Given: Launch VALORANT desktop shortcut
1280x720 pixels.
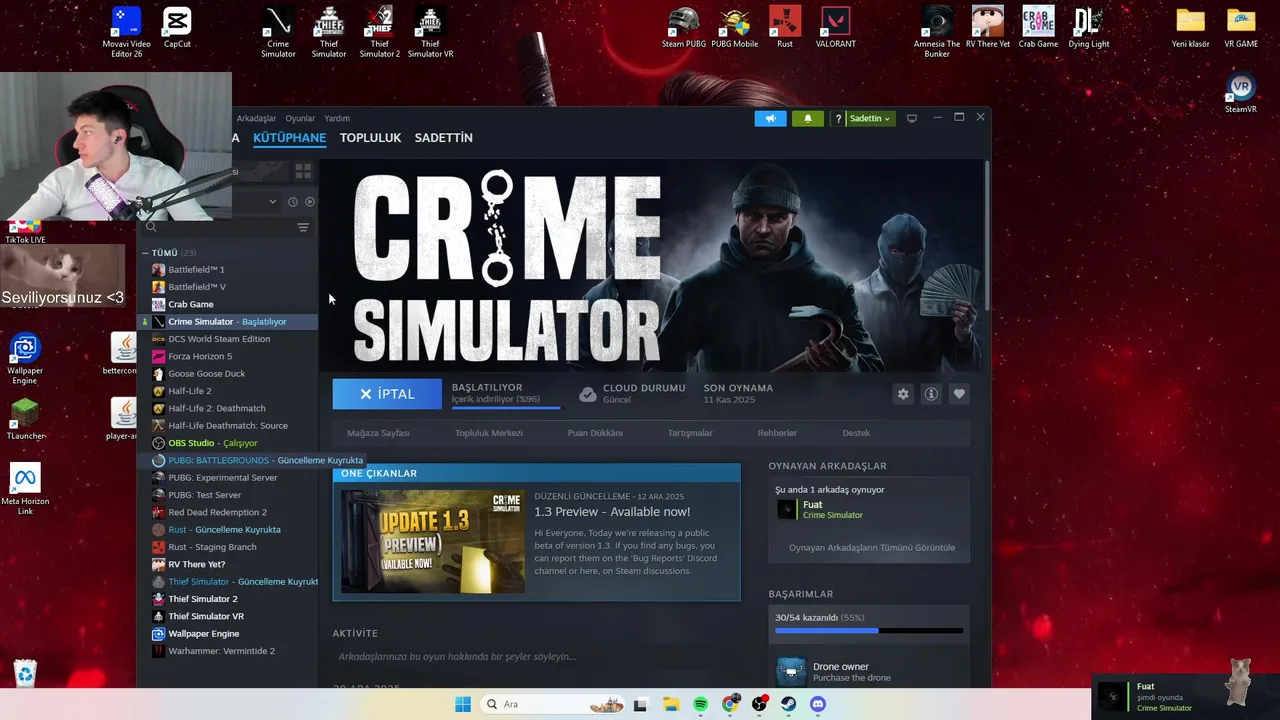Looking at the screenshot, I should [x=836, y=28].
